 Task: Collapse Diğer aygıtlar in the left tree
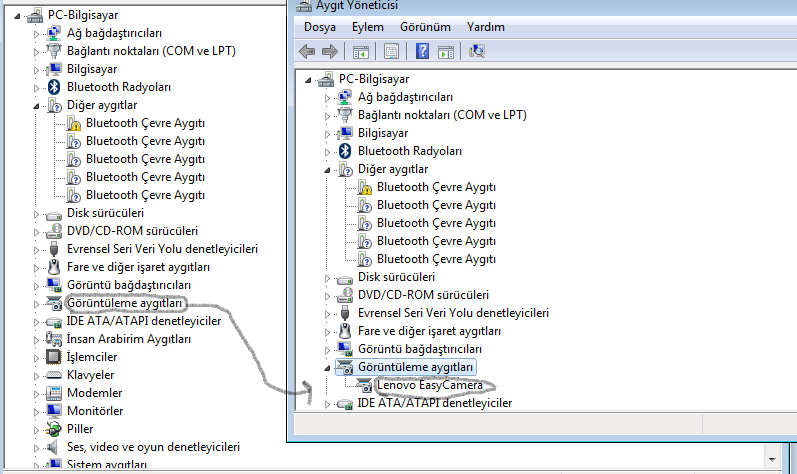(x=36, y=106)
